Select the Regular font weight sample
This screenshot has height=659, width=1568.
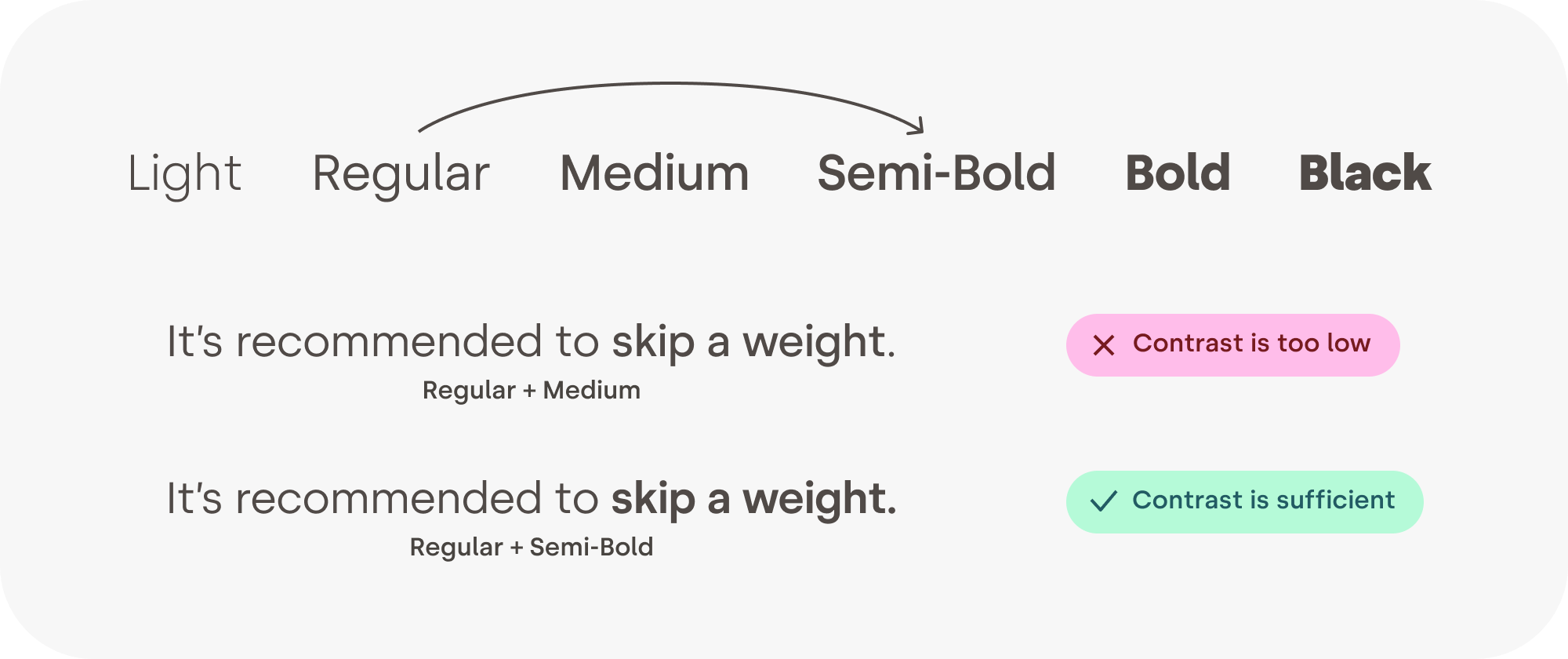(x=401, y=173)
